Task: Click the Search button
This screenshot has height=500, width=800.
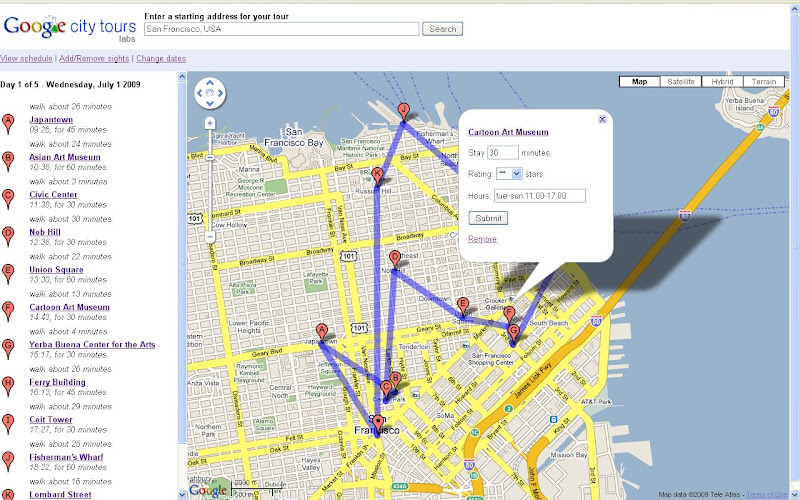Action: 442,29
